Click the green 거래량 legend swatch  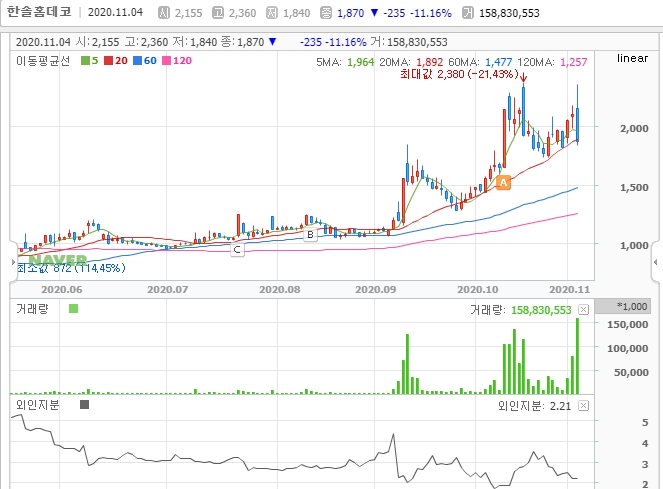point(73,308)
